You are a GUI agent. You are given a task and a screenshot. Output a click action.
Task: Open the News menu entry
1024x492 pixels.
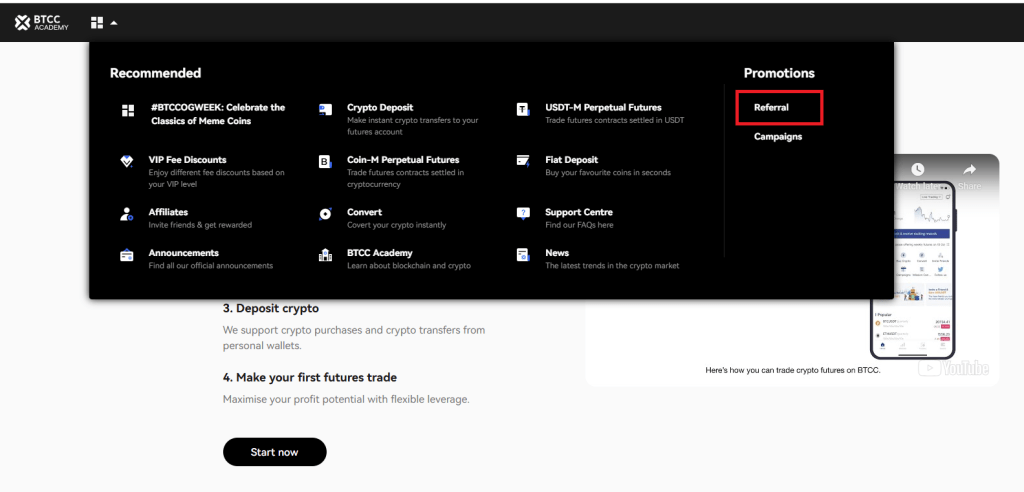point(557,253)
